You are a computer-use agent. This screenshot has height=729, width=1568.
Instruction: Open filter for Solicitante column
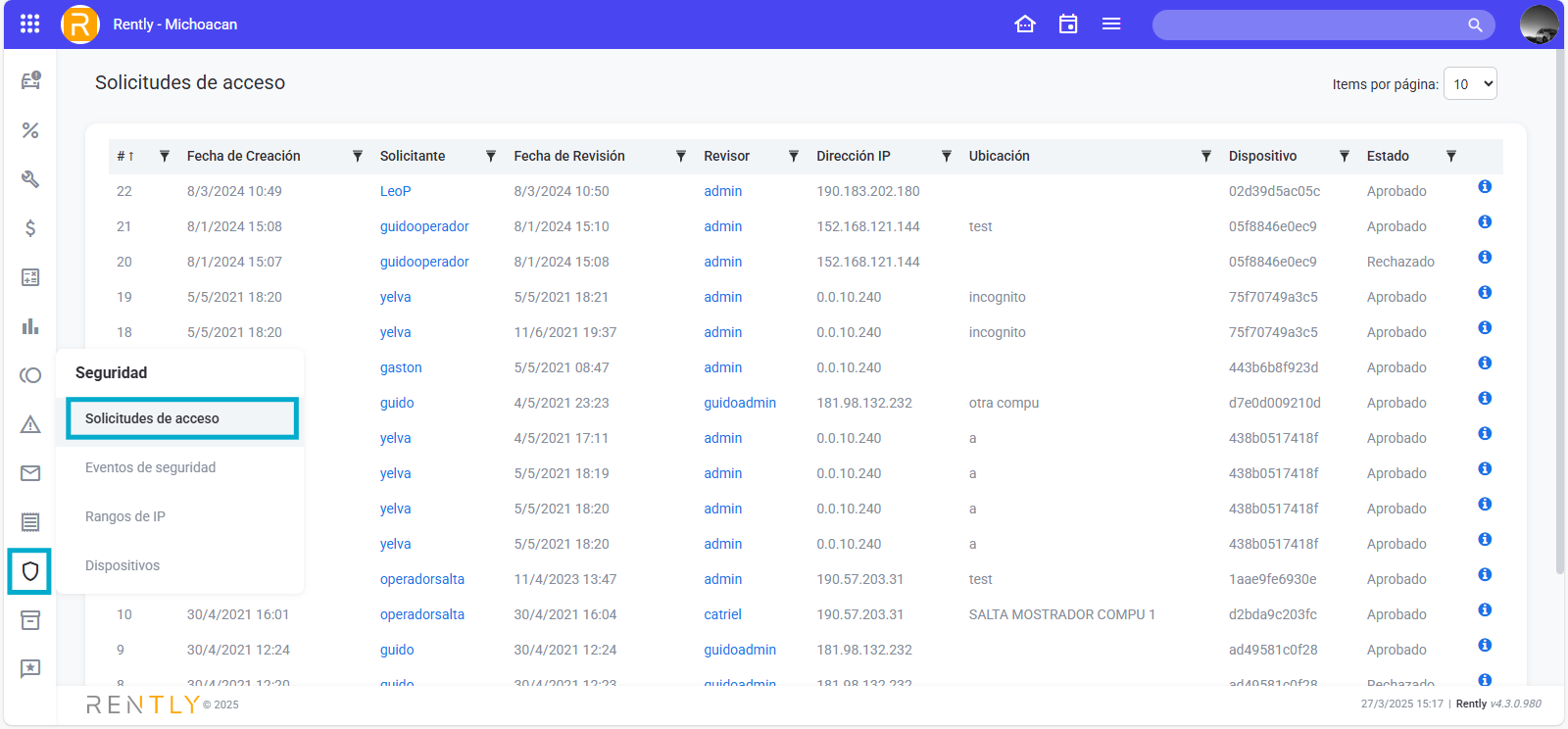[x=491, y=156]
